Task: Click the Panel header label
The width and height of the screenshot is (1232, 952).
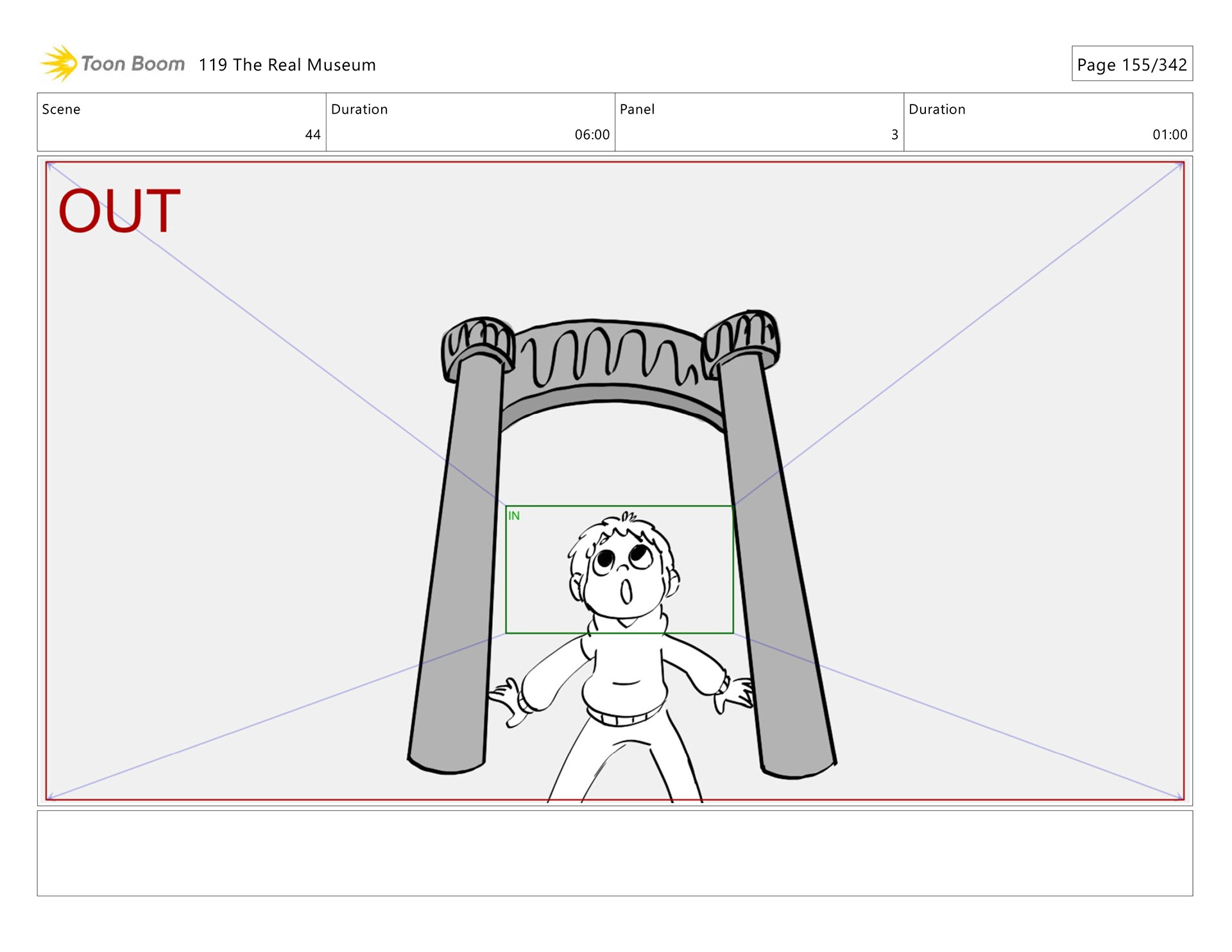Action: pos(637,110)
